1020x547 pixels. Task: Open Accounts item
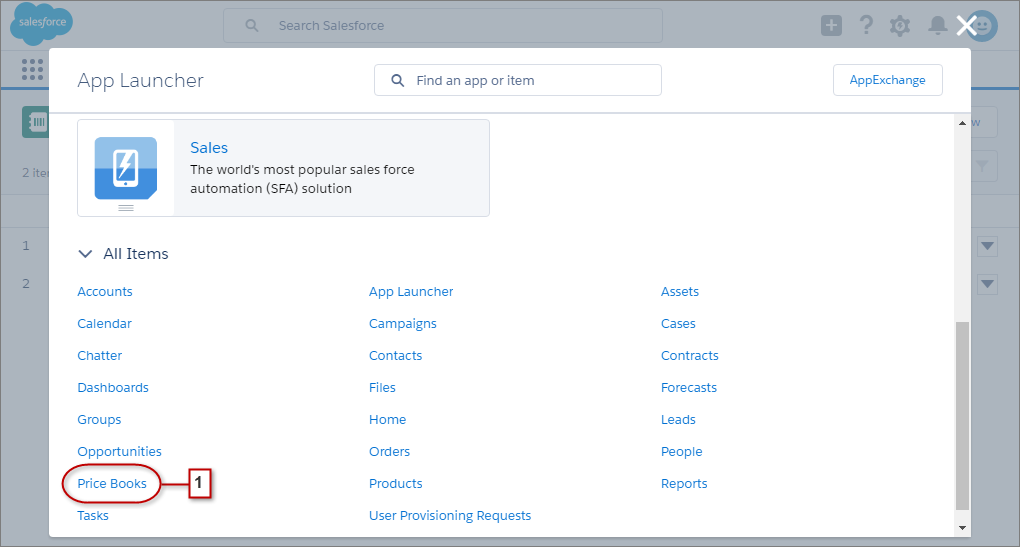tap(105, 291)
